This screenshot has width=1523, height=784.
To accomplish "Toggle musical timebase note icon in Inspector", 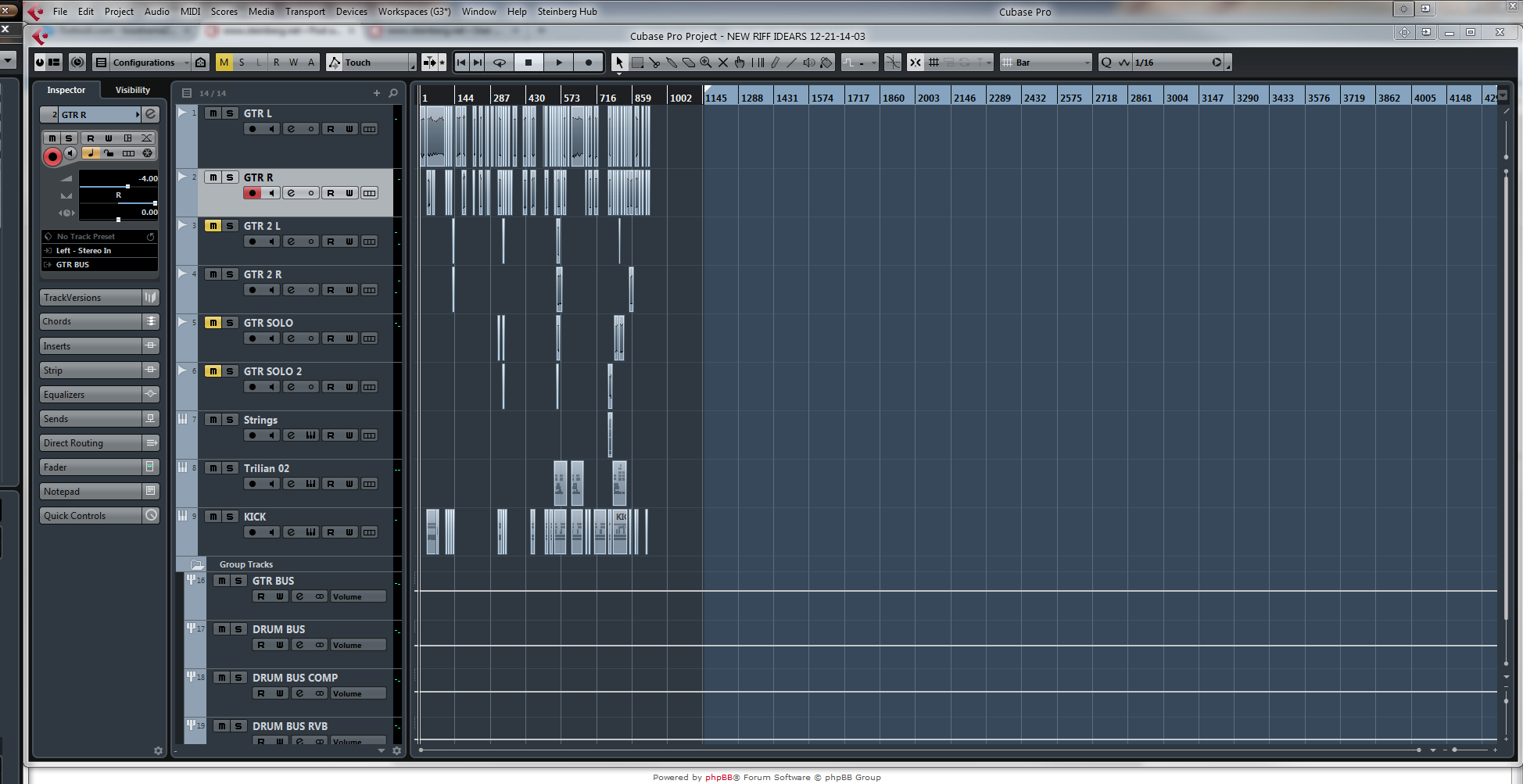I will point(90,153).
